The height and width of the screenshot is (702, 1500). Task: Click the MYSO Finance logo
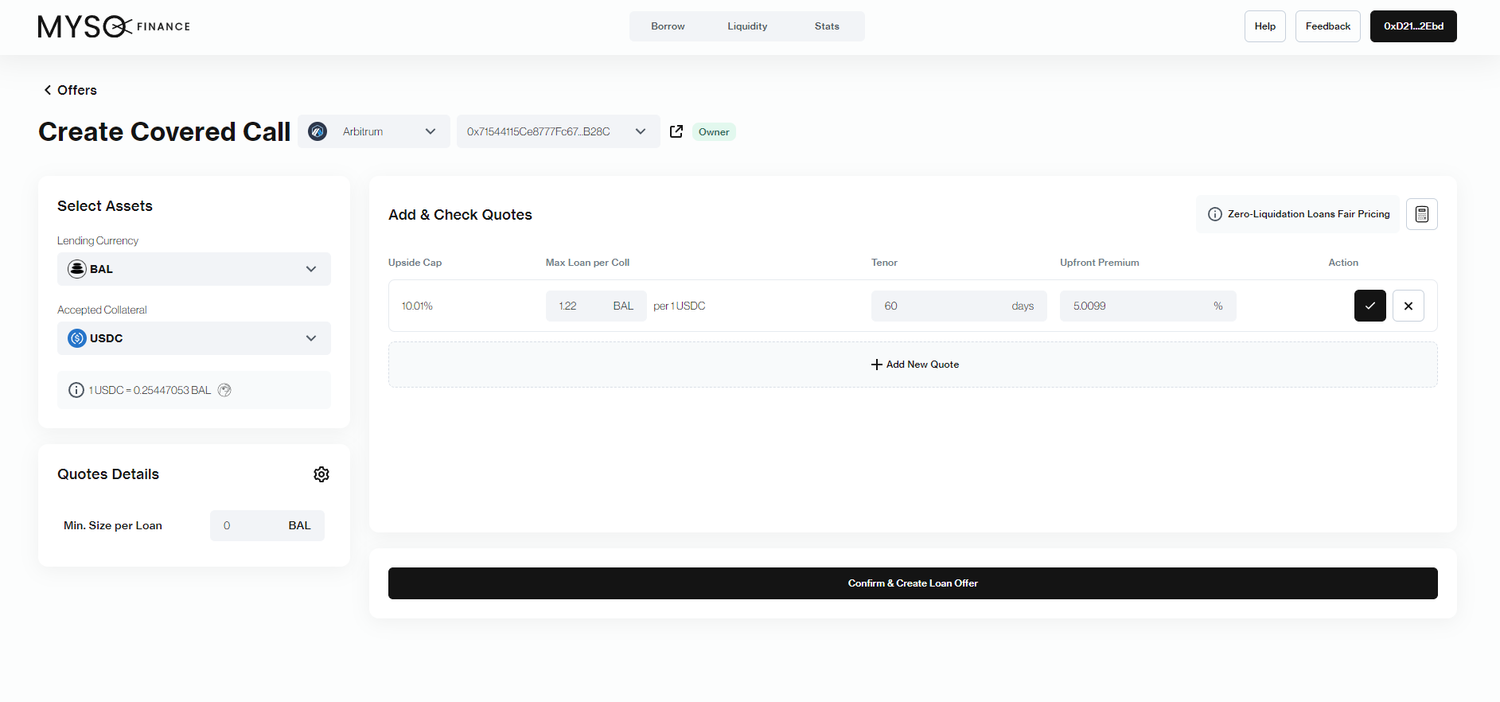pos(113,27)
